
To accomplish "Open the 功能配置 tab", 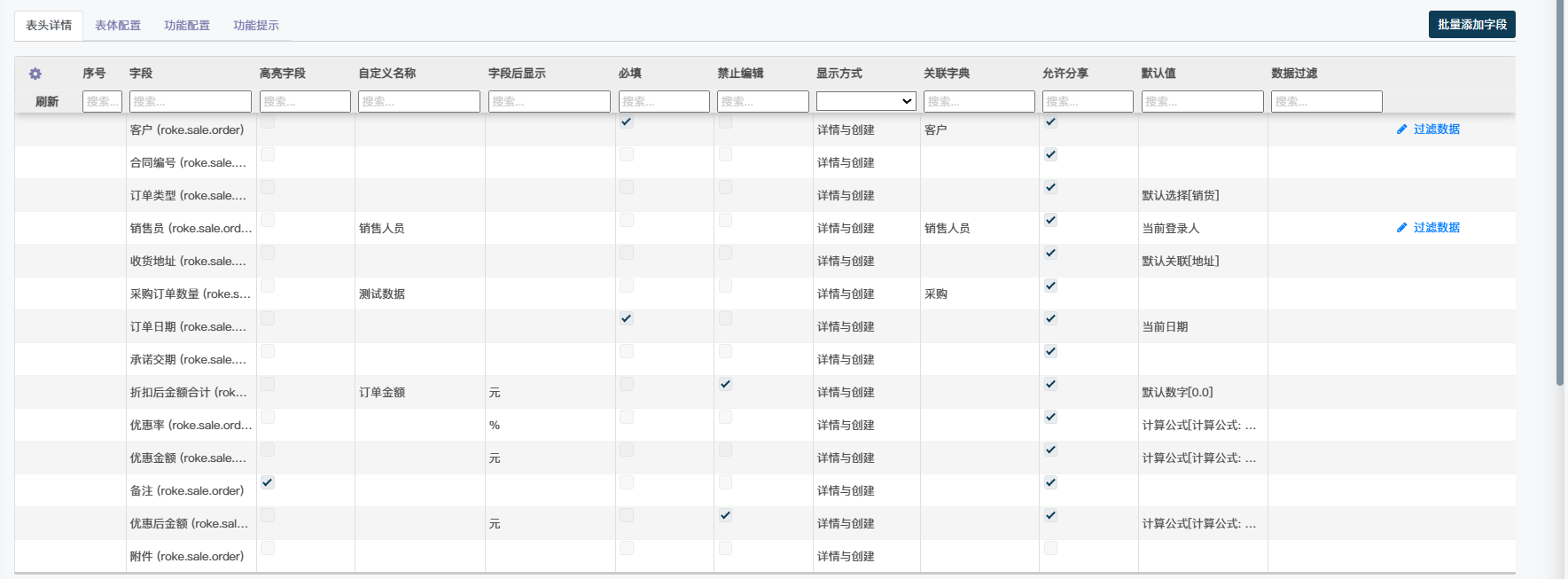I will [x=187, y=26].
